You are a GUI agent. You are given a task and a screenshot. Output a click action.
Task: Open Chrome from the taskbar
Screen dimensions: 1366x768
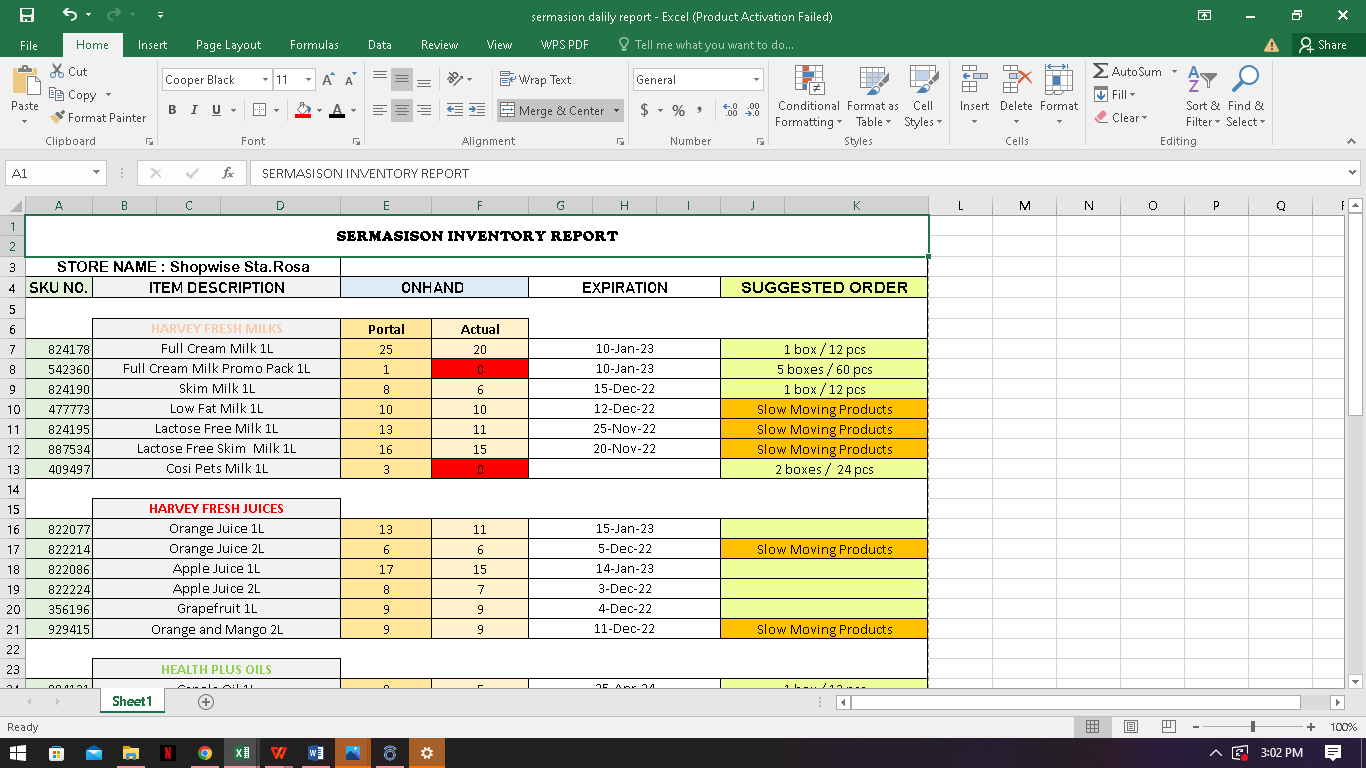tap(205, 753)
